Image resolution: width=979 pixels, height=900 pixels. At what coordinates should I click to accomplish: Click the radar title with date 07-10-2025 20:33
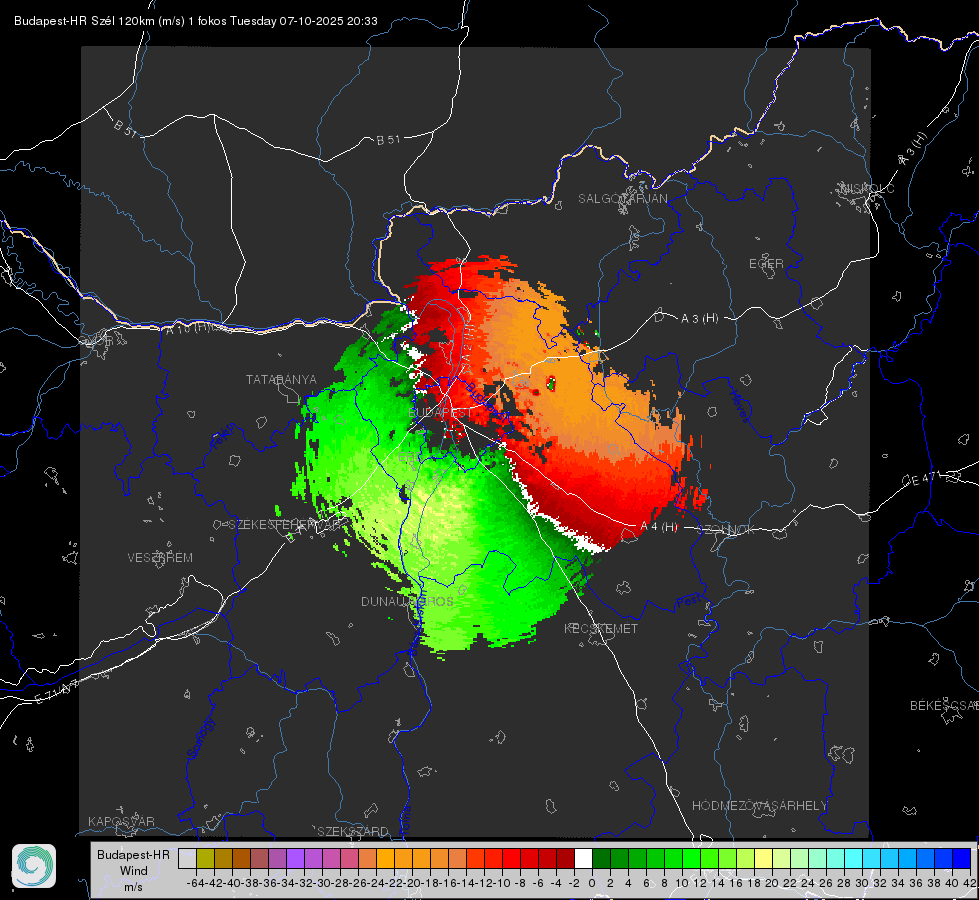[x=195, y=21]
